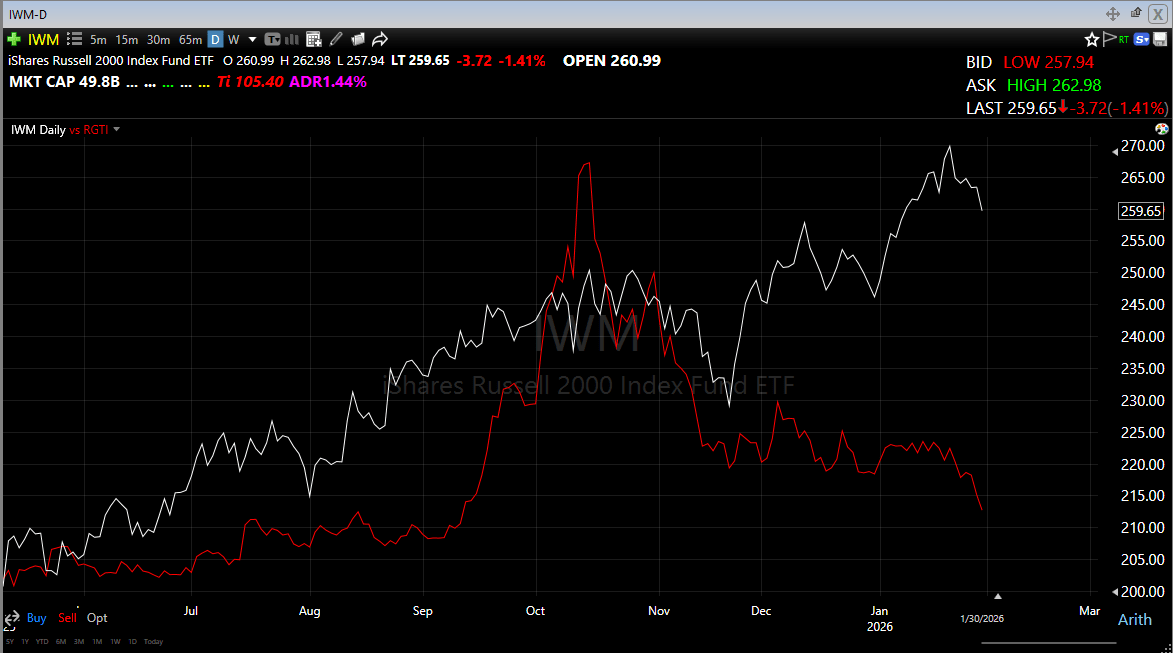The image size is (1173, 653).
Task: Click the IWM ticker symbol box
Action: click(x=43, y=40)
